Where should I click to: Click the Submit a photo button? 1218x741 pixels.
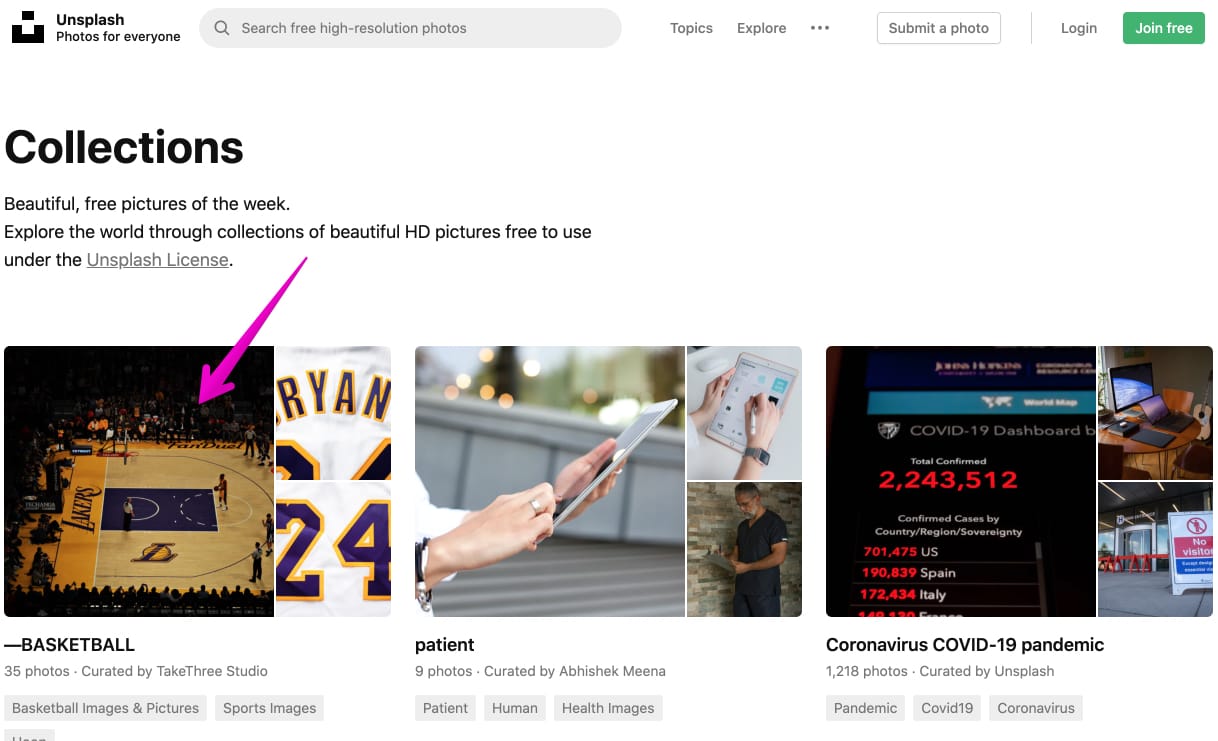click(939, 28)
